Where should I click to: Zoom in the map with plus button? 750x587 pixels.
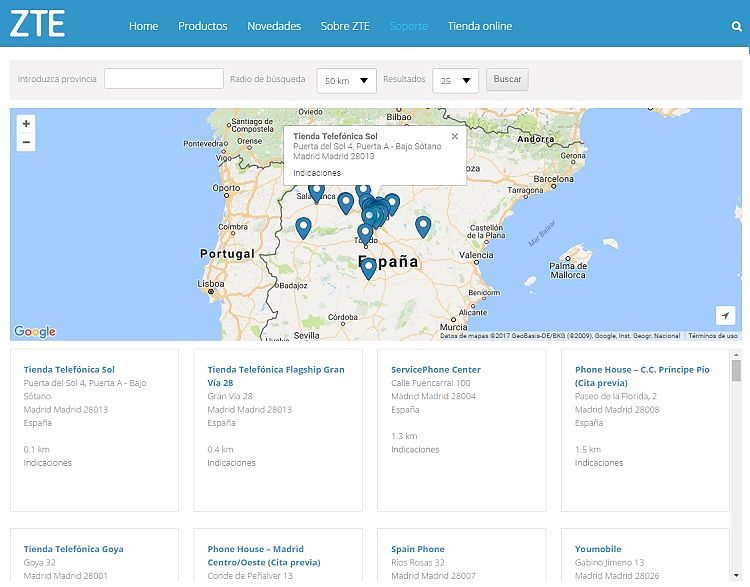26,123
